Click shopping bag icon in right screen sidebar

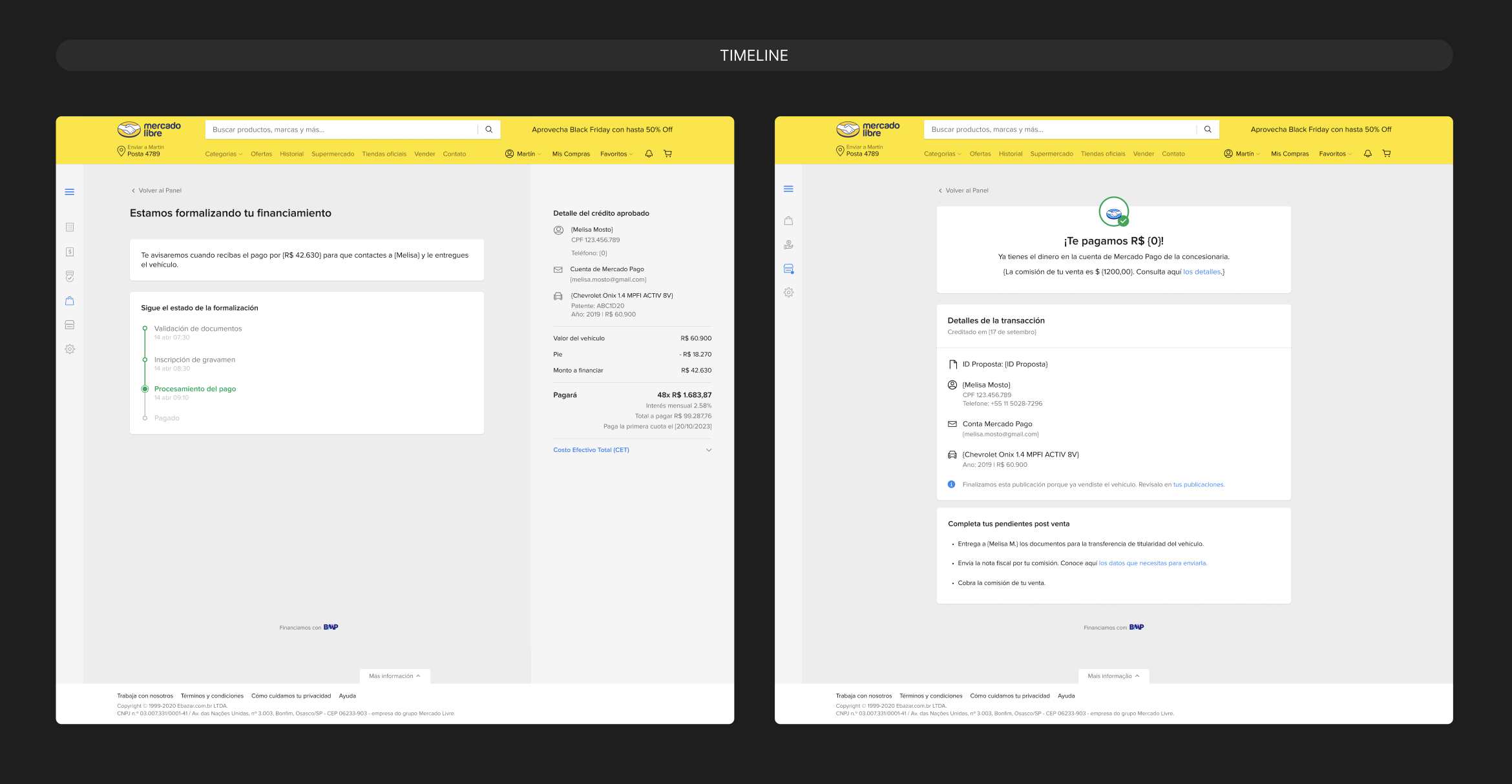click(788, 221)
